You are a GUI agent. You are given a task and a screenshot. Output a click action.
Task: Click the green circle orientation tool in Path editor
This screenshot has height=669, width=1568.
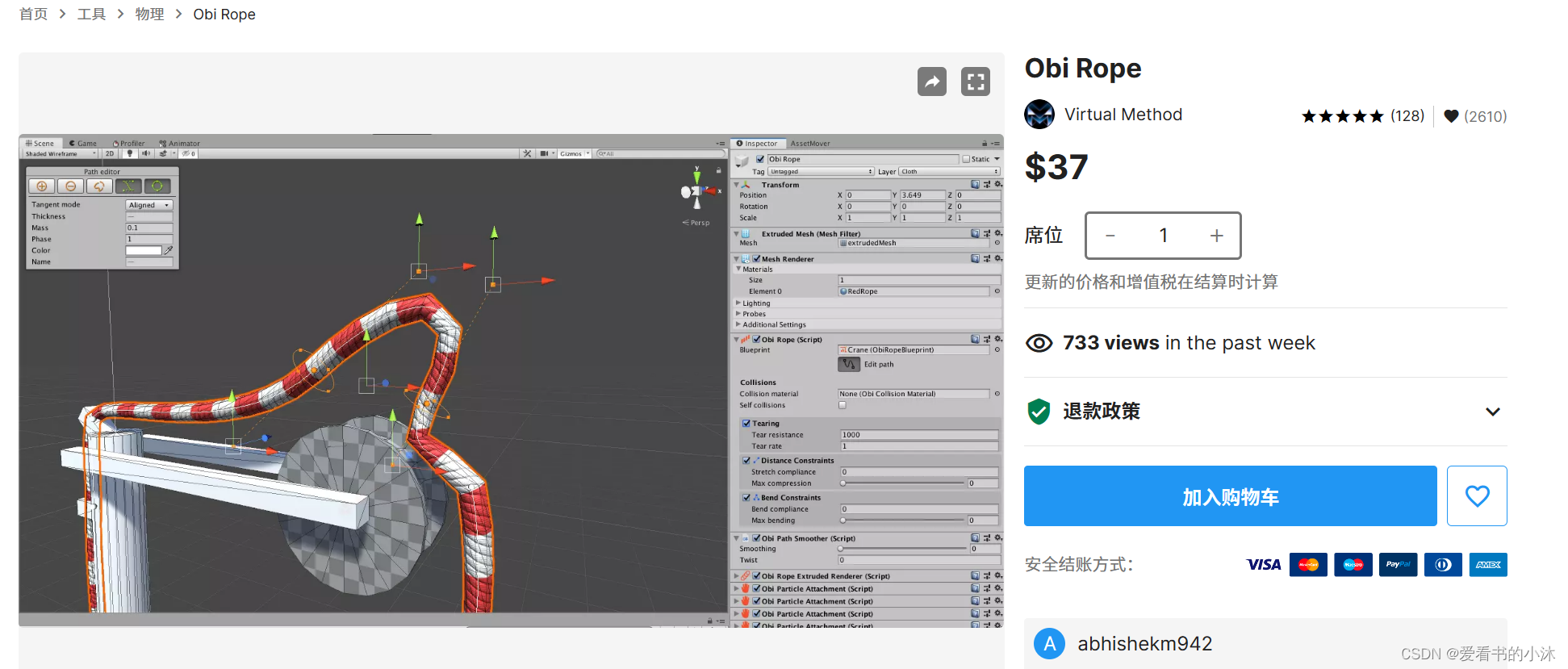tap(157, 186)
